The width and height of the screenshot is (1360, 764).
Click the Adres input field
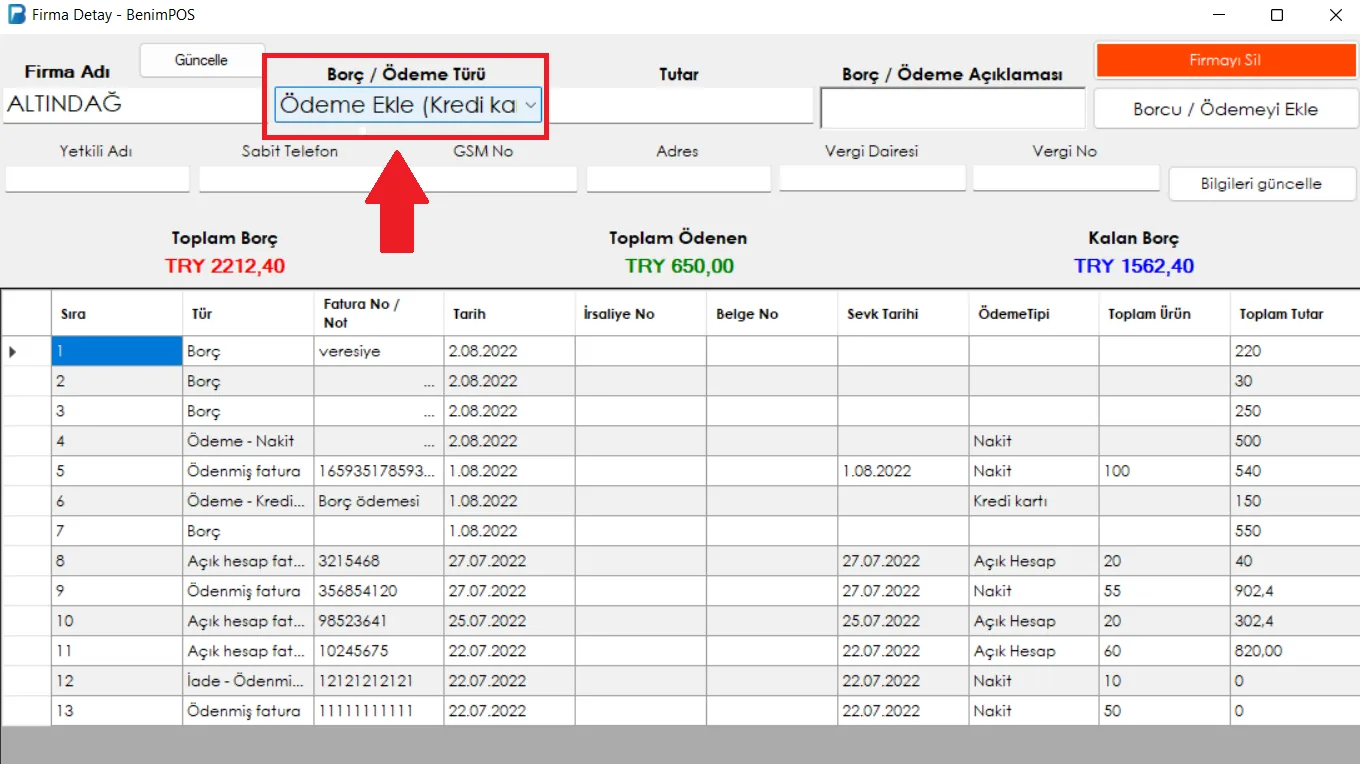pos(678,179)
